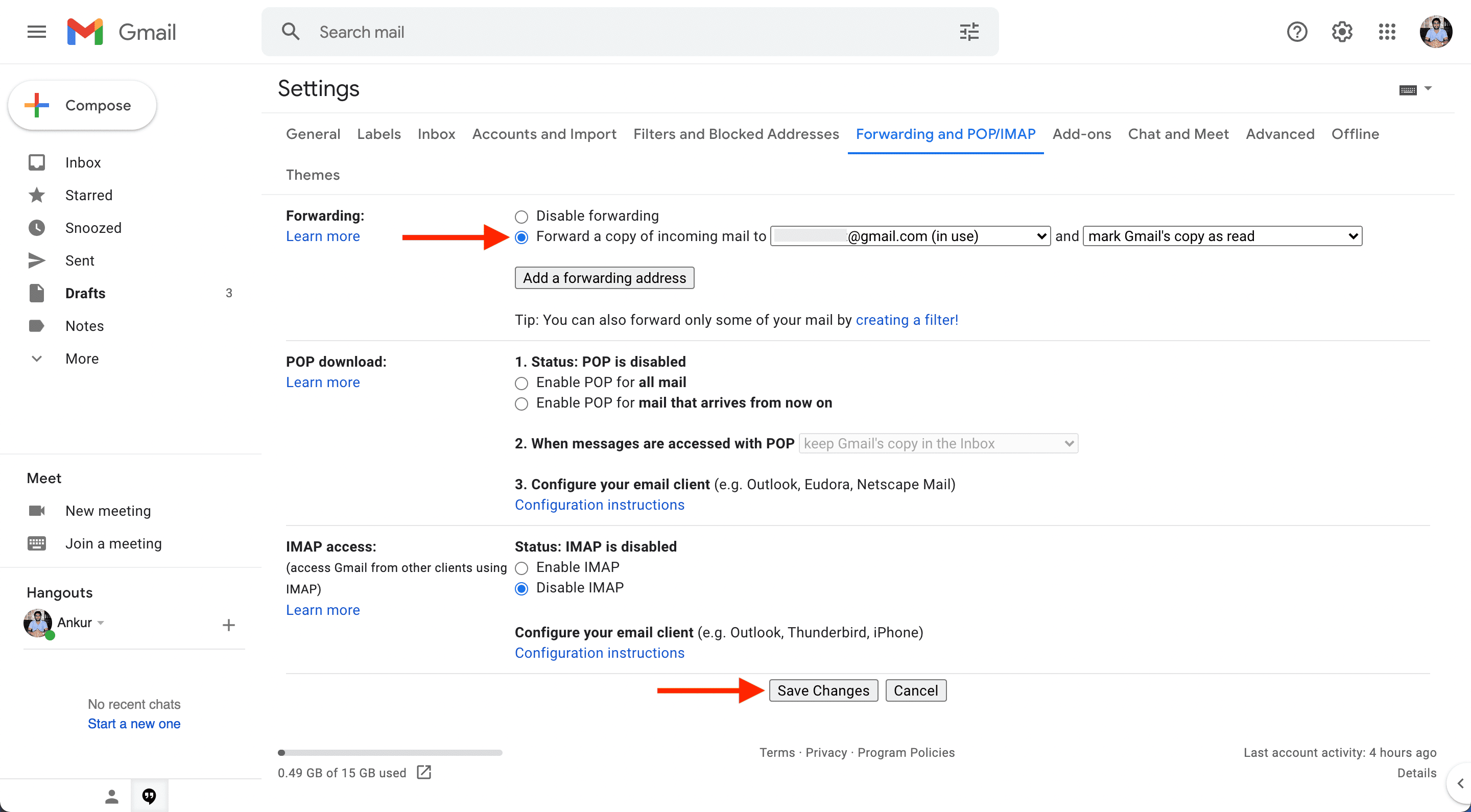This screenshot has height=812, width=1471.
Task: Cancel the settings changes
Action: tap(915, 691)
